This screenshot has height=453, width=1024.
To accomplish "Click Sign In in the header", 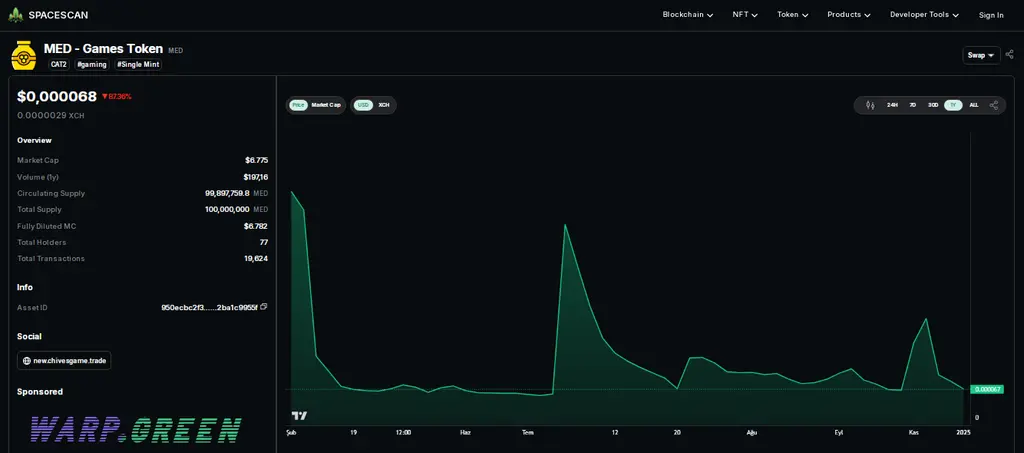I will point(991,15).
